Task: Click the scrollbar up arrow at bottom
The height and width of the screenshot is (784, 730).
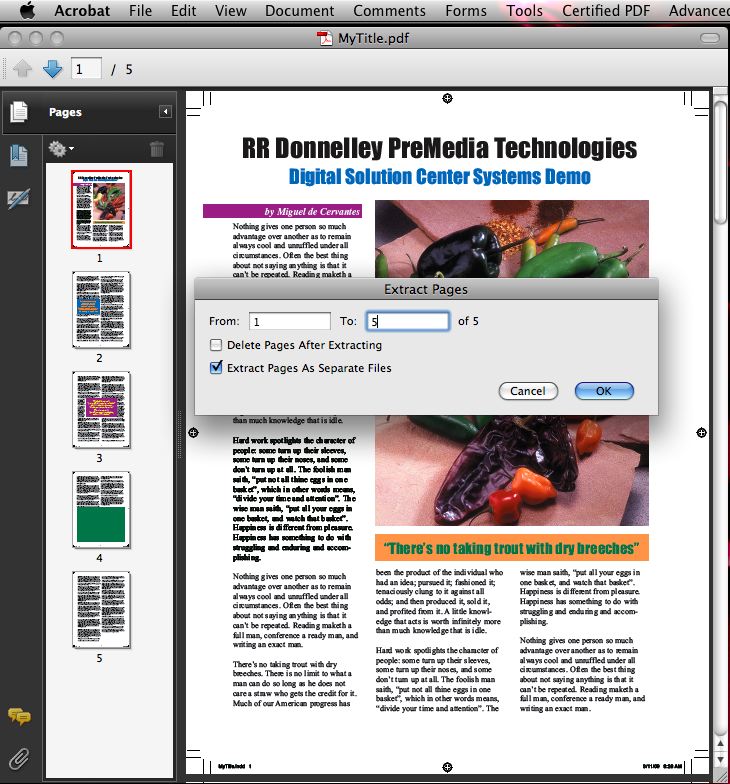Action: pyautogui.click(x=720, y=744)
